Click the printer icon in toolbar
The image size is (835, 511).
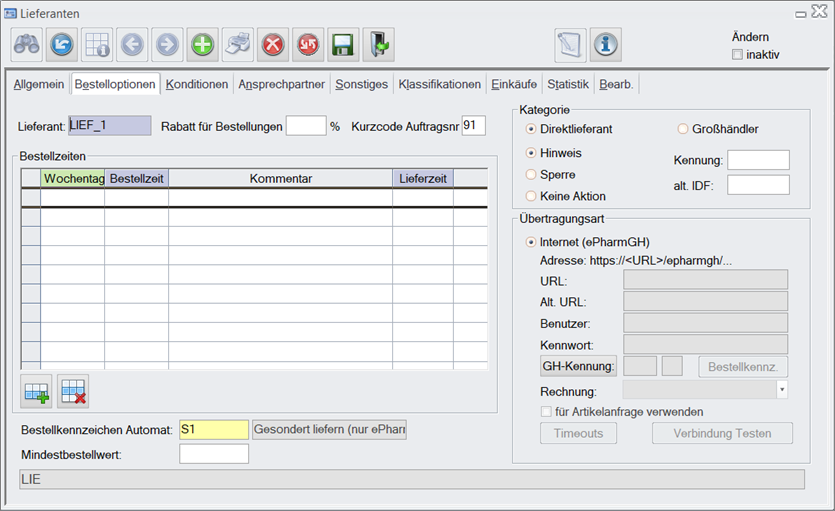point(238,45)
